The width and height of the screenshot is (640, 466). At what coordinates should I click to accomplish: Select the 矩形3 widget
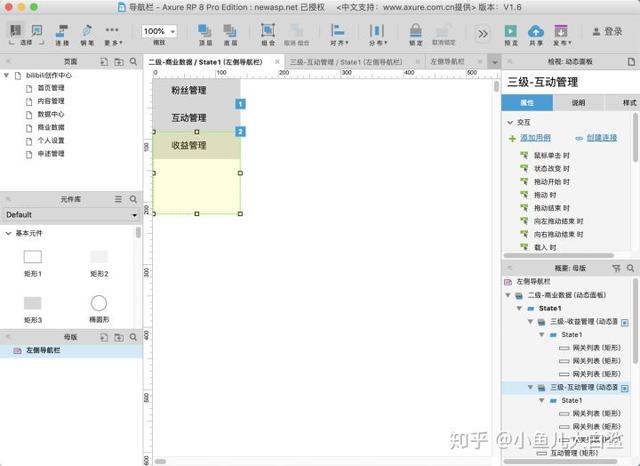tap(33, 309)
